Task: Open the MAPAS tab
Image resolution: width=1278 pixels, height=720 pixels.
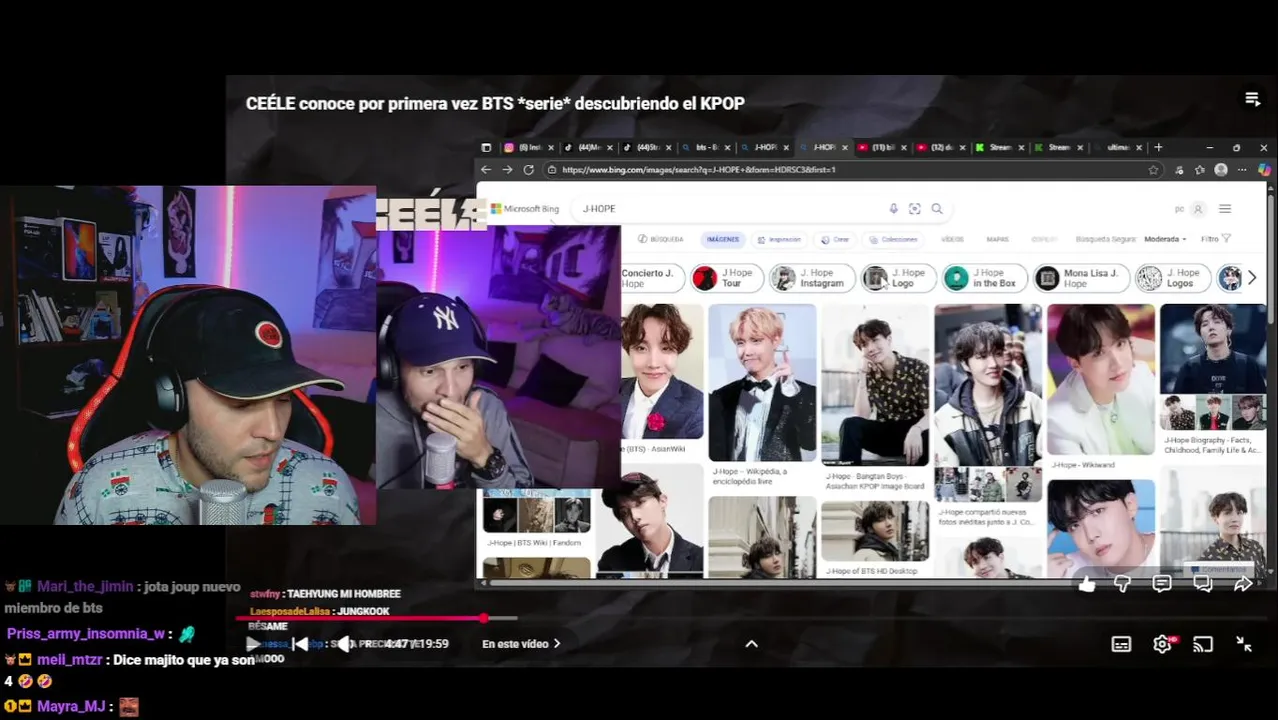Action: pos(997,239)
